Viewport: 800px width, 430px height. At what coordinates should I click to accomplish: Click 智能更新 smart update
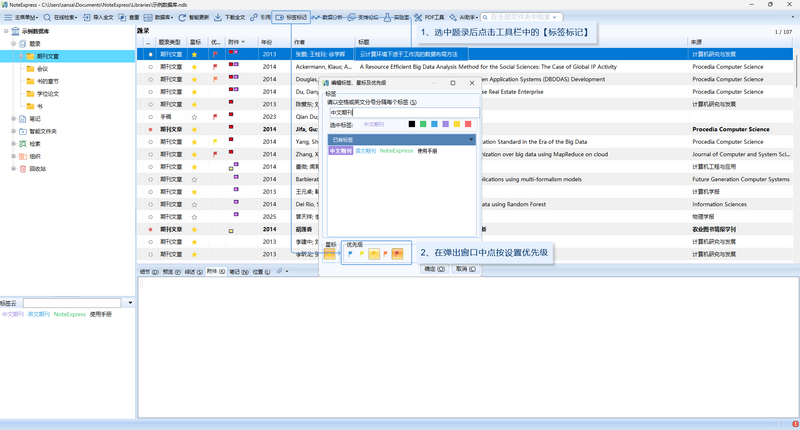point(193,17)
